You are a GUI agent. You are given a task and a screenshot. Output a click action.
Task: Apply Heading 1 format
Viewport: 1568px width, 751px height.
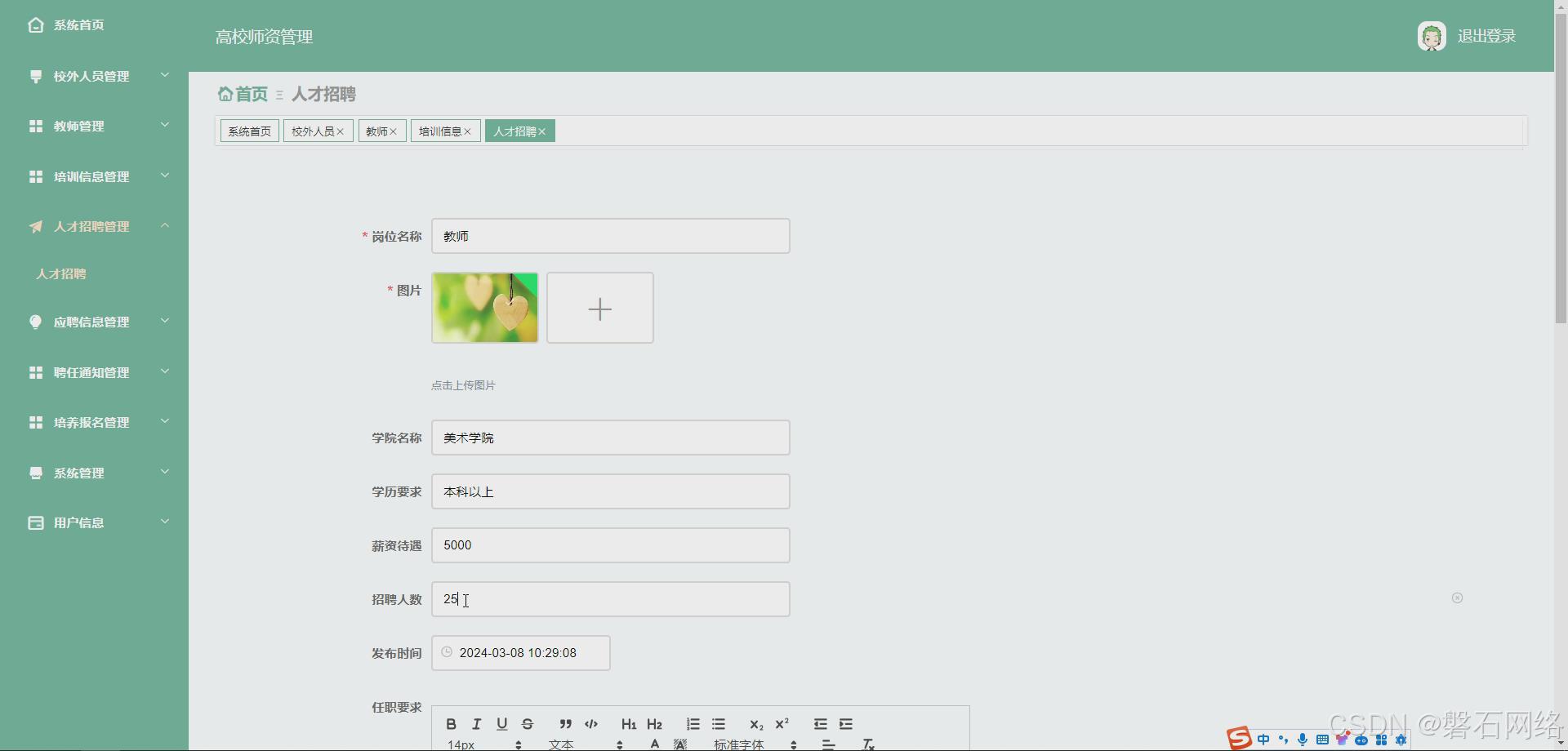pos(629,724)
